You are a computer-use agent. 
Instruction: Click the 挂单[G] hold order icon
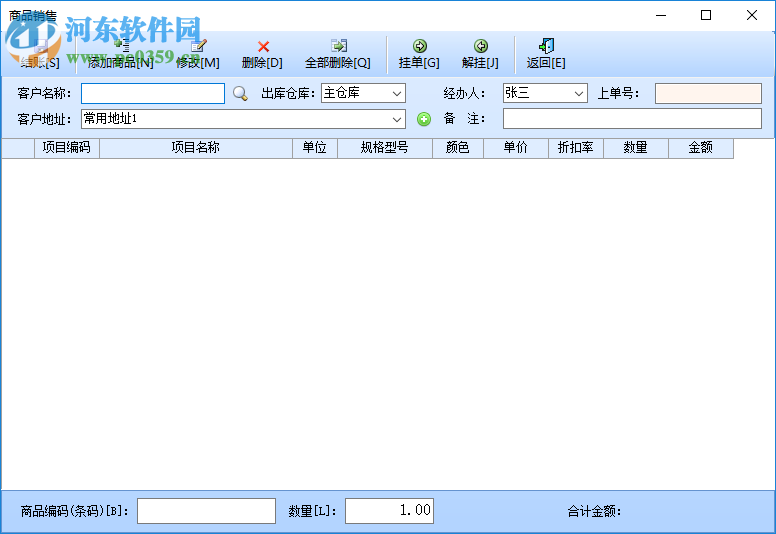pyautogui.click(x=420, y=46)
